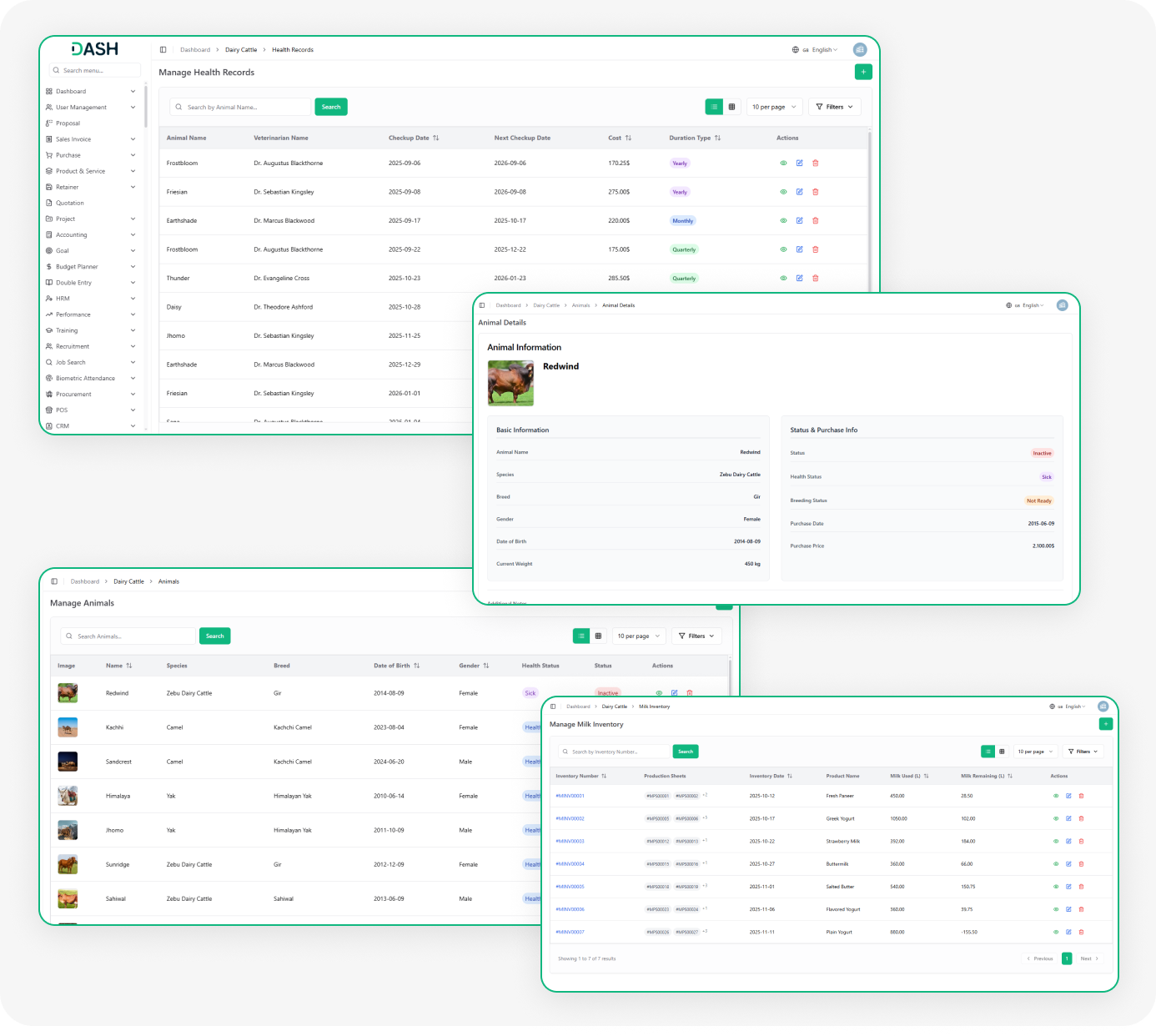
Task: View Greek Yogurt inventory row eye icon
Action: click(1056, 818)
